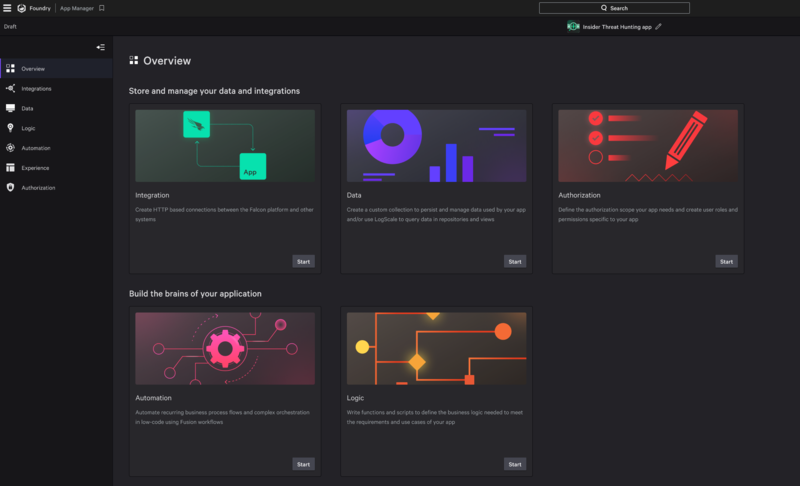The image size is (800, 486).
Task: Go to Automation in the sidebar
Action: (x=35, y=148)
